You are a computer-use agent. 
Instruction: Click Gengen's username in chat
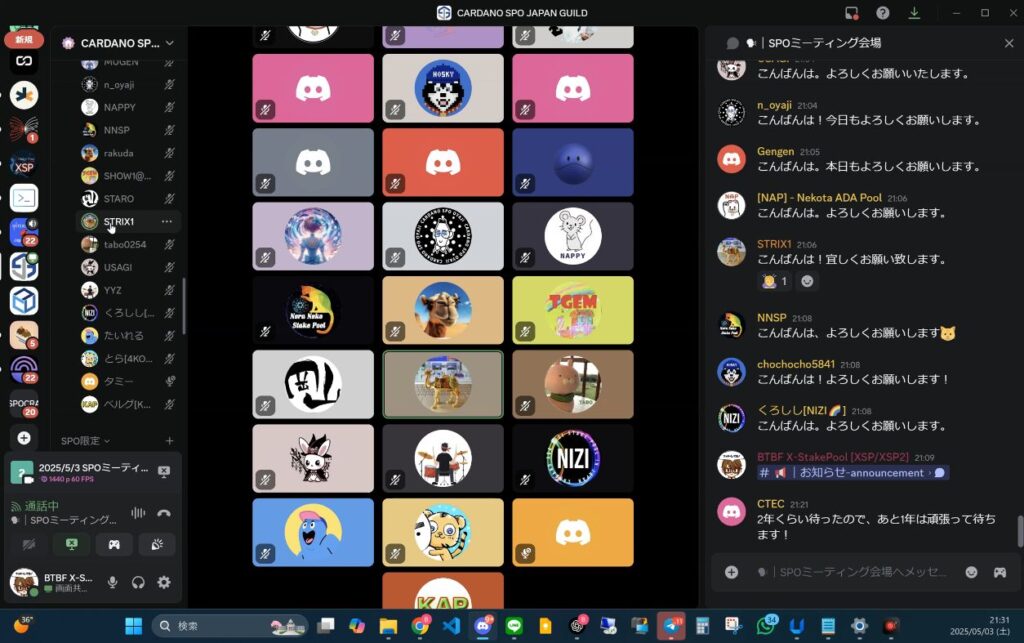775,151
